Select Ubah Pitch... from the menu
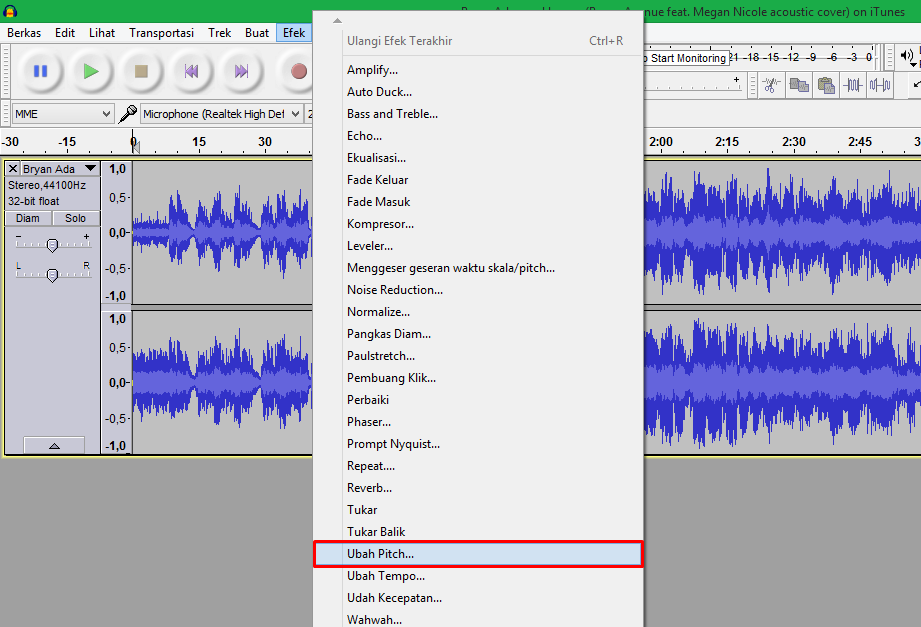This screenshot has width=921, height=627. 478,554
